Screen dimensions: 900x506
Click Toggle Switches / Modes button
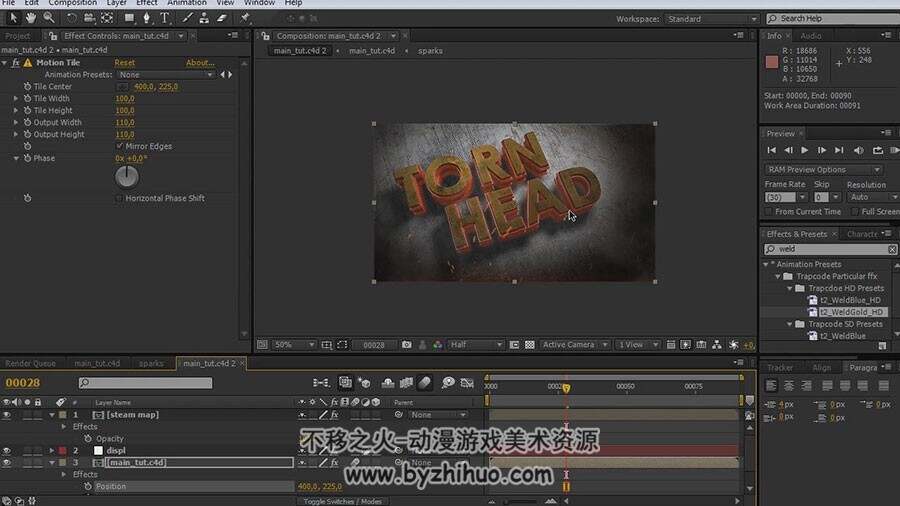342,501
